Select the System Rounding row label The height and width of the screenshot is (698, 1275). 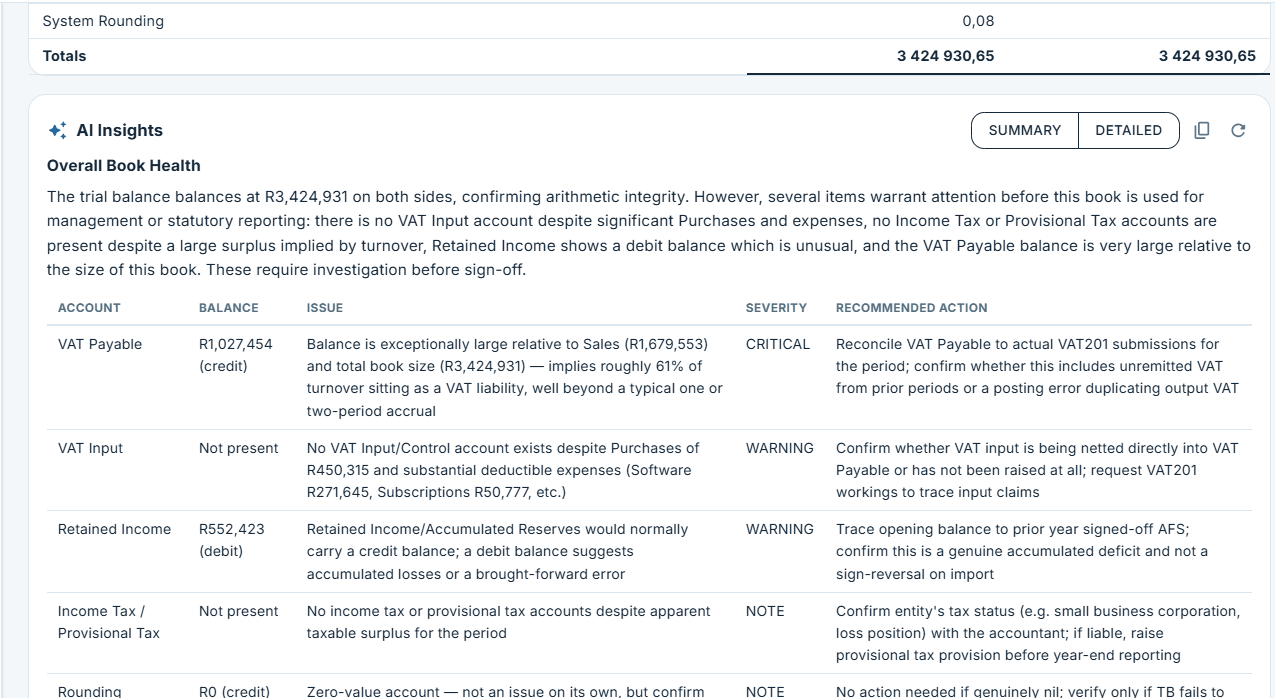pyautogui.click(x=103, y=21)
